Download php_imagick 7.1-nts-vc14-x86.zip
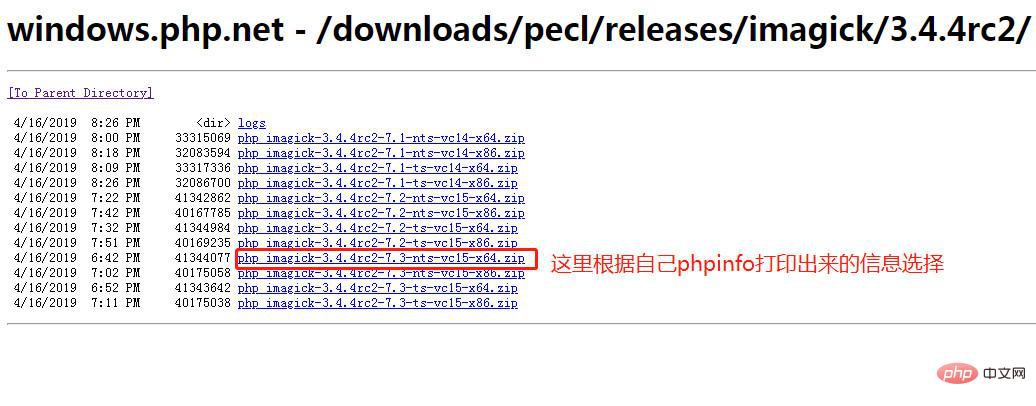The image size is (1036, 406). click(381, 153)
